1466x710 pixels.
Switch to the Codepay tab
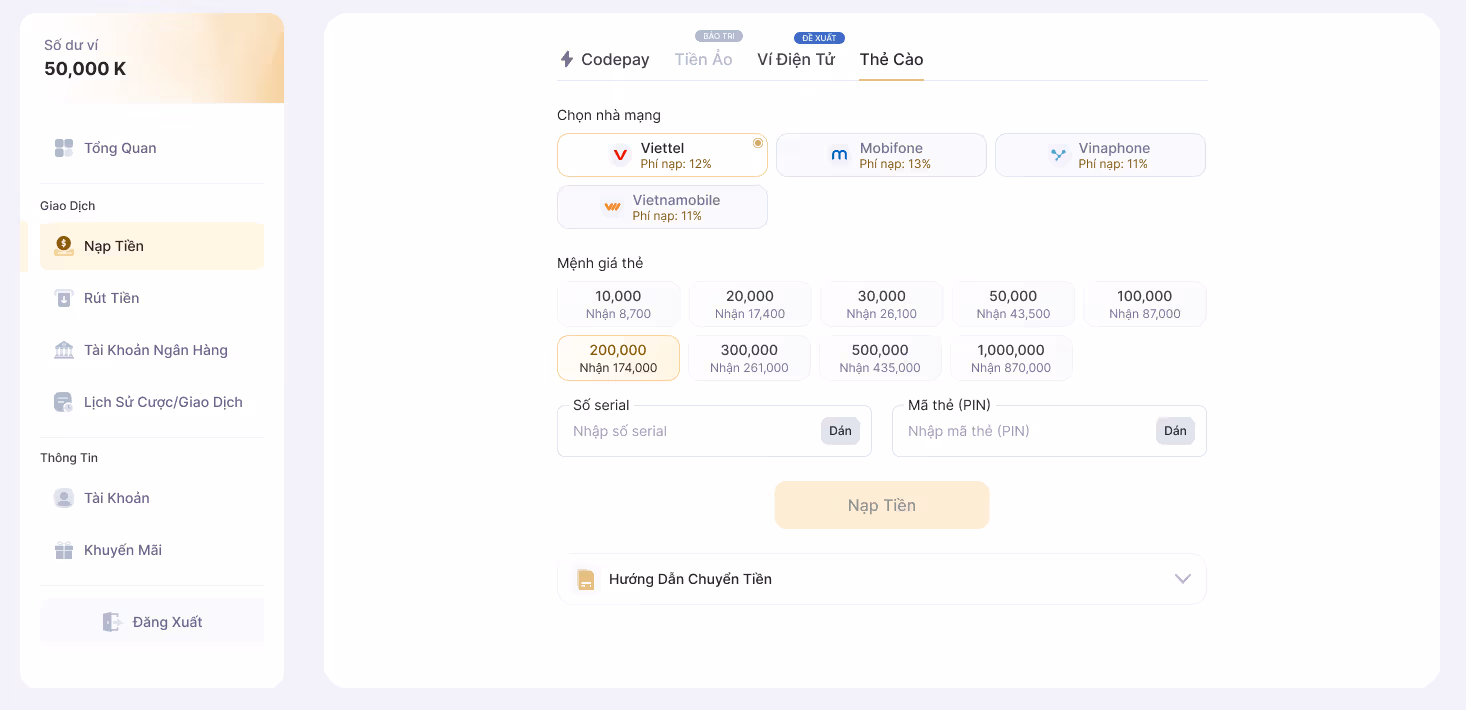click(605, 59)
